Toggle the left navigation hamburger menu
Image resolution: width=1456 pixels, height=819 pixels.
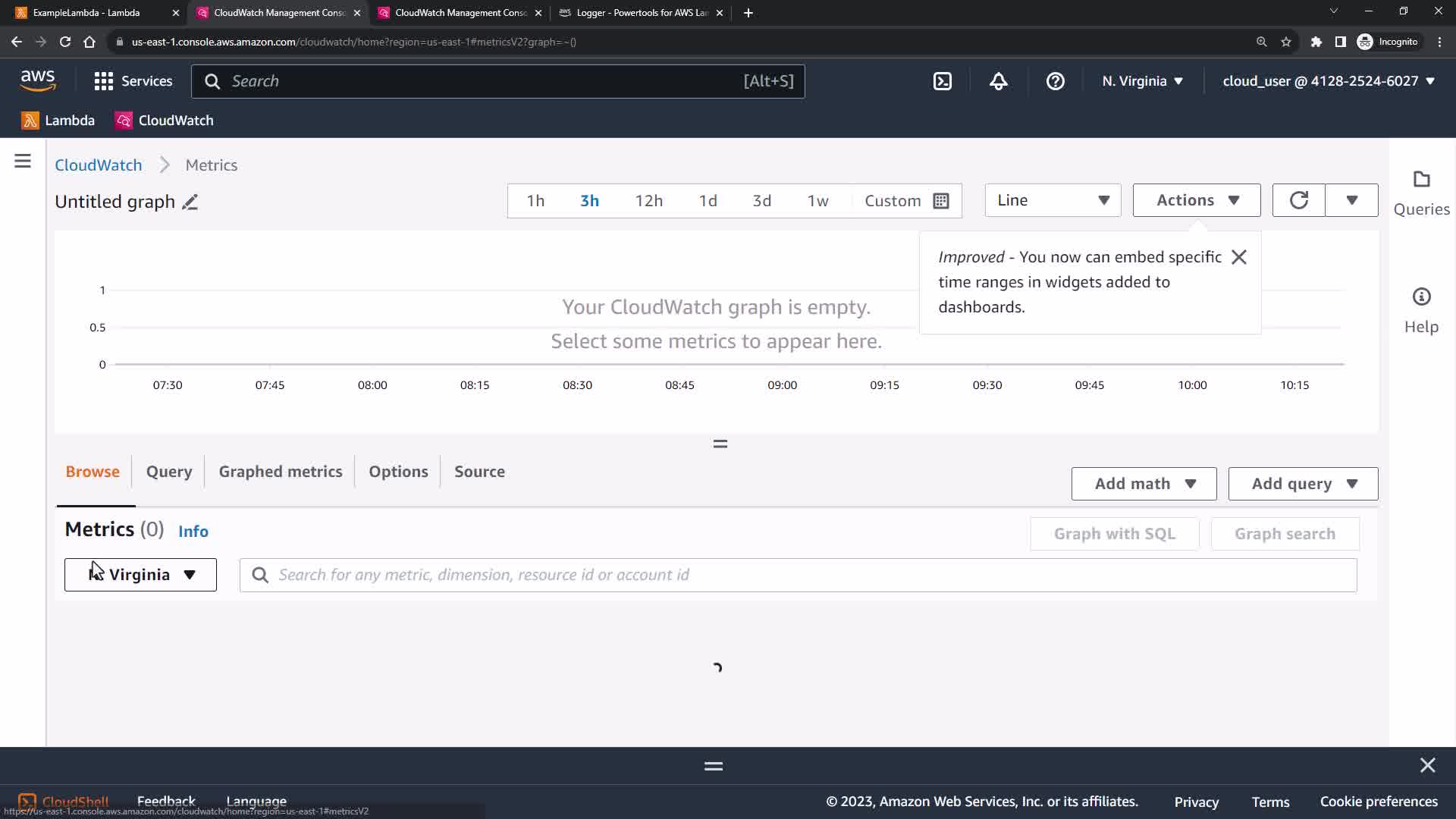[23, 161]
